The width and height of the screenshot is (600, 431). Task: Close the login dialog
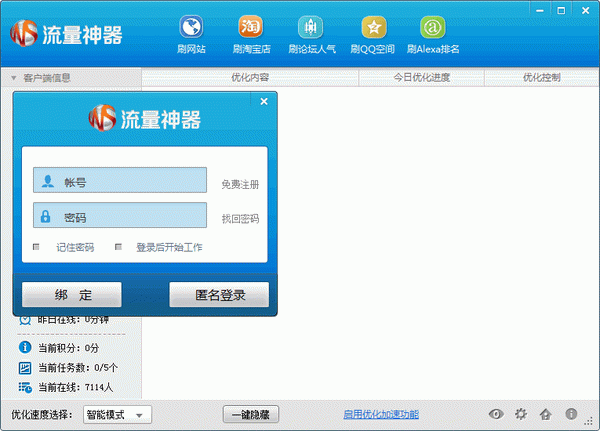pos(264,101)
